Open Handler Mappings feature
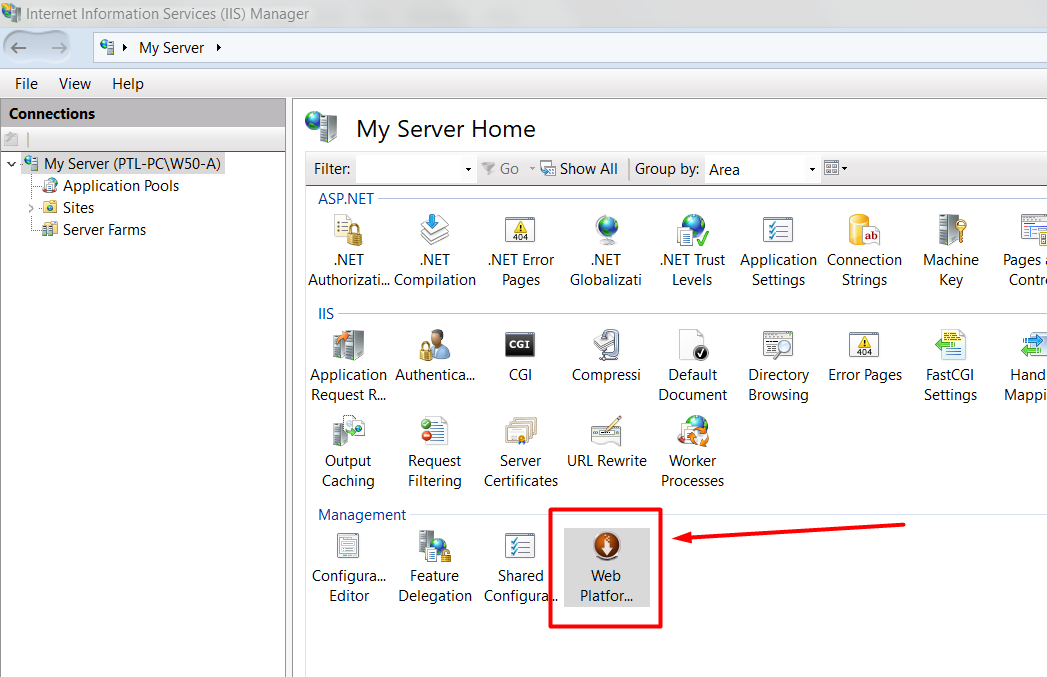This screenshot has height=677, width=1047. [1028, 366]
